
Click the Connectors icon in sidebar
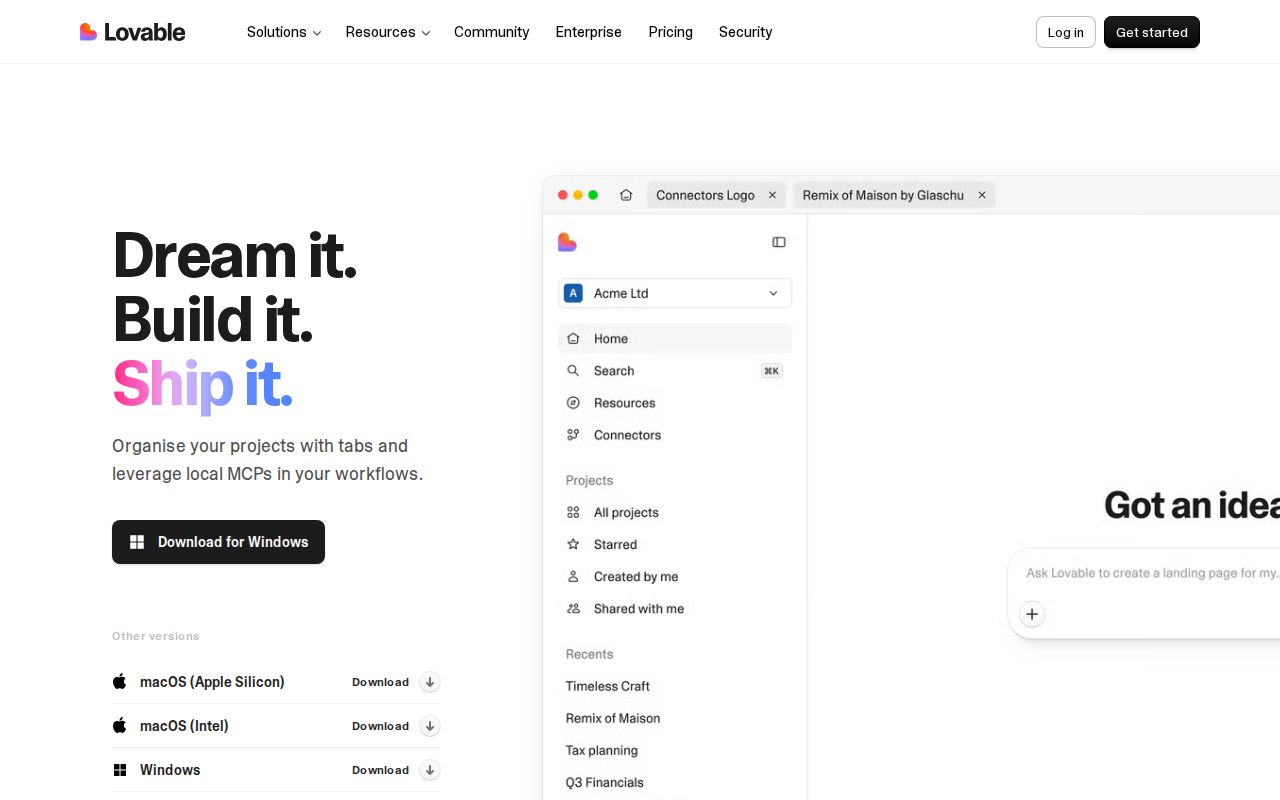pyautogui.click(x=573, y=435)
